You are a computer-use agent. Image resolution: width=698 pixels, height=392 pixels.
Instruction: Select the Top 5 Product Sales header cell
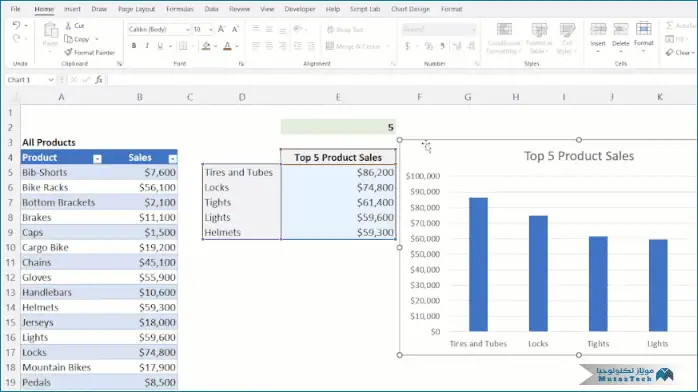coord(338,157)
